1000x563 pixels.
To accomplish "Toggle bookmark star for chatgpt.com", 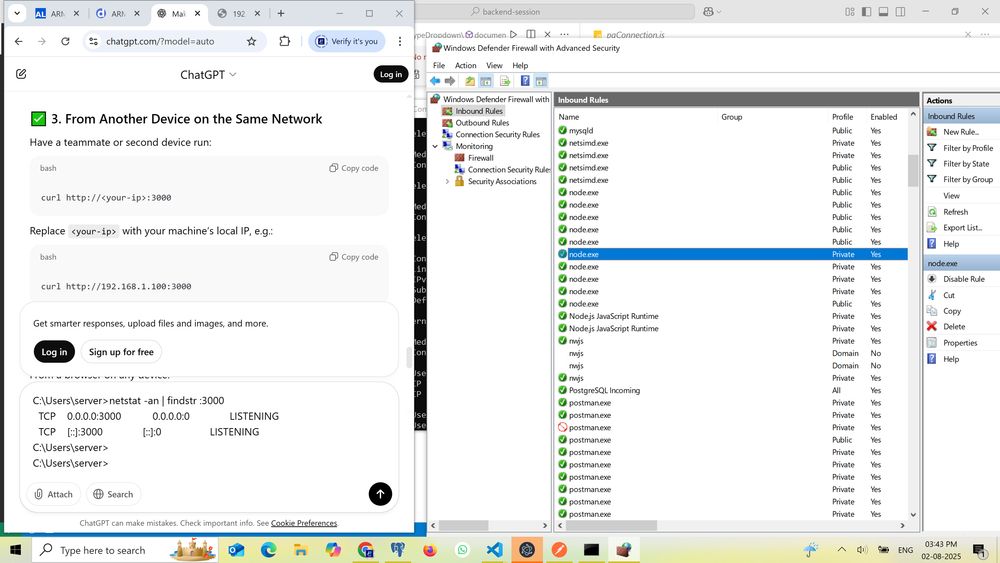I will (x=251, y=41).
